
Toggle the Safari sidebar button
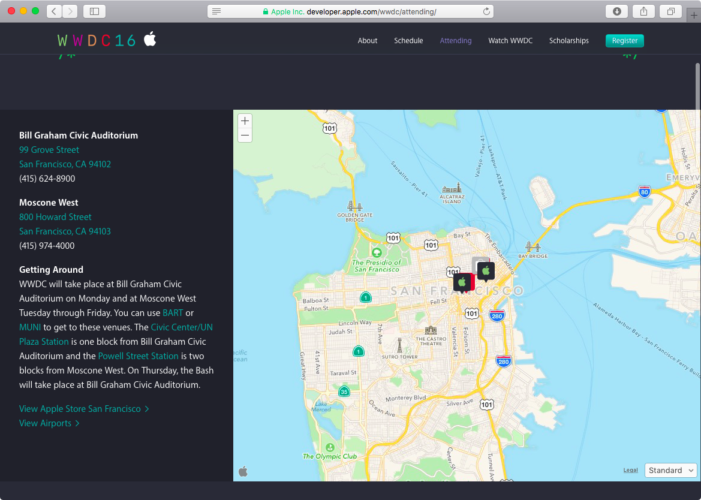tap(94, 11)
